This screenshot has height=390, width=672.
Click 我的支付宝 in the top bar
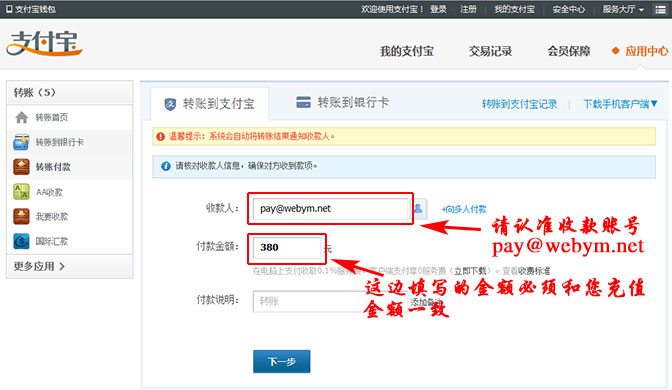(x=514, y=9)
